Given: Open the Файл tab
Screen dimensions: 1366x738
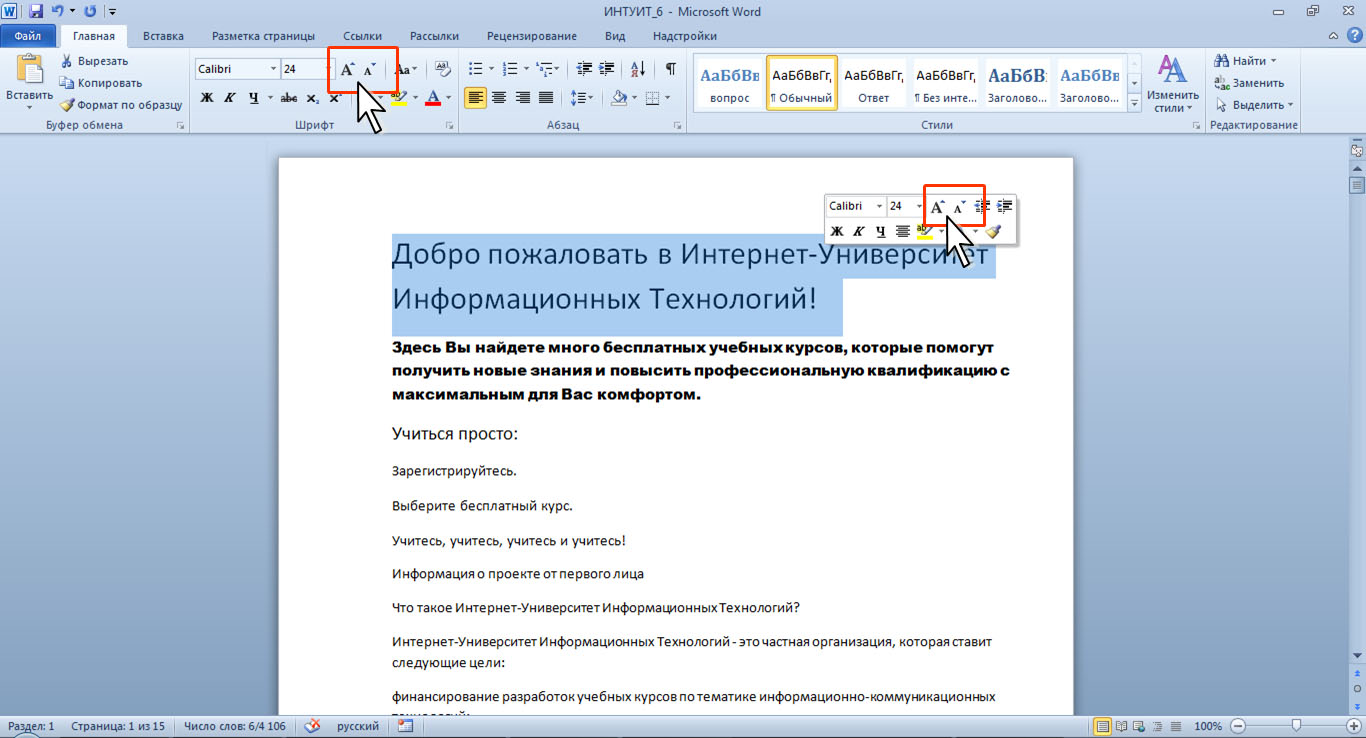Looking at the screenshot, I should pos(28,36).
